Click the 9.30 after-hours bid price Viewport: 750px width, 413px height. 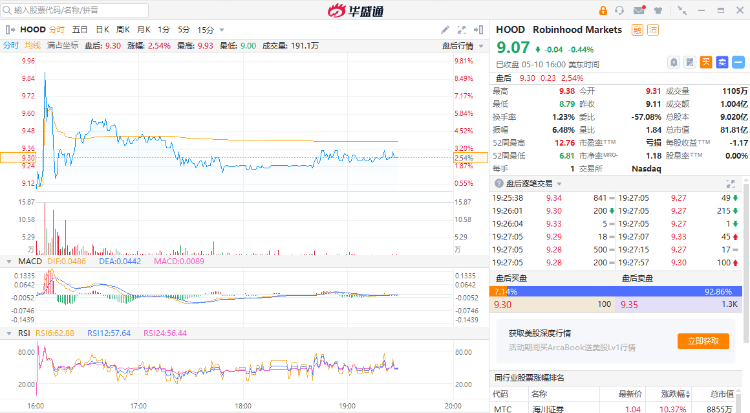(x=503, y=304)
